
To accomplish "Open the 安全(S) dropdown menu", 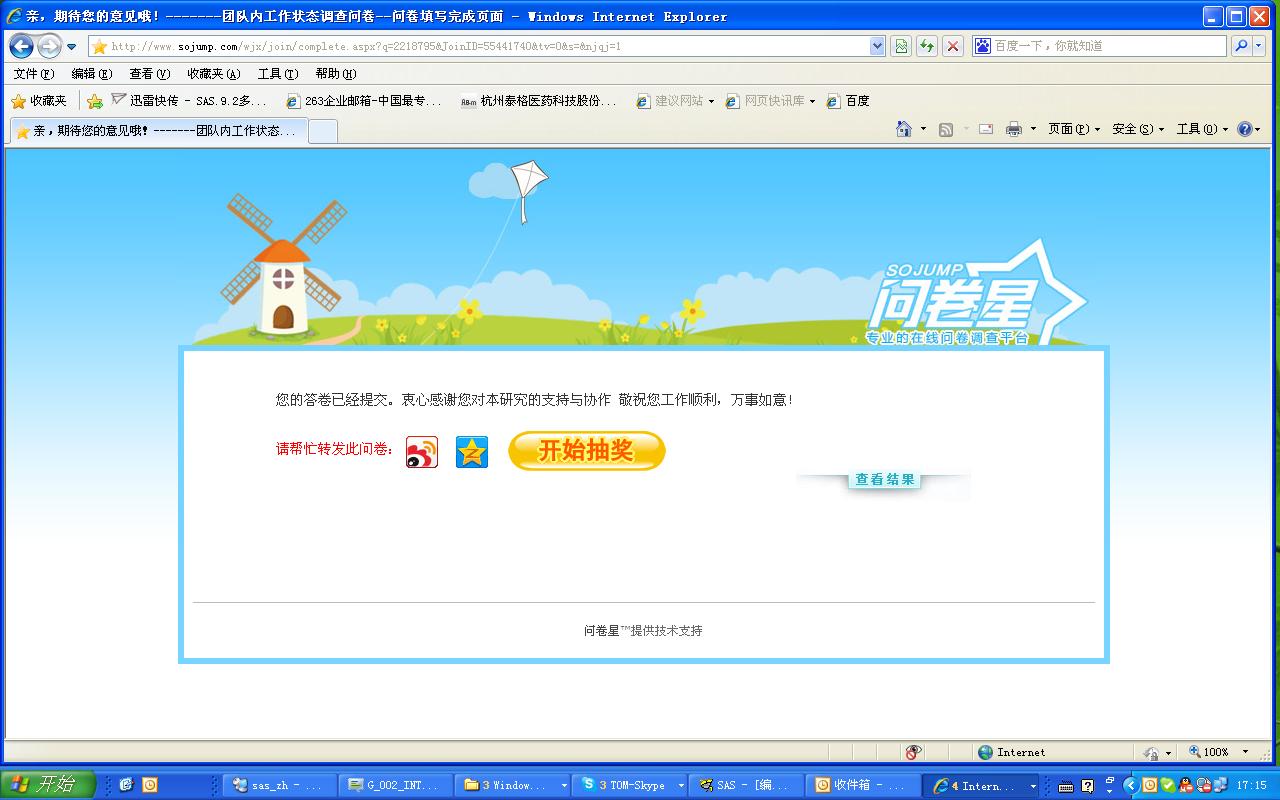I will point(1134,130).
